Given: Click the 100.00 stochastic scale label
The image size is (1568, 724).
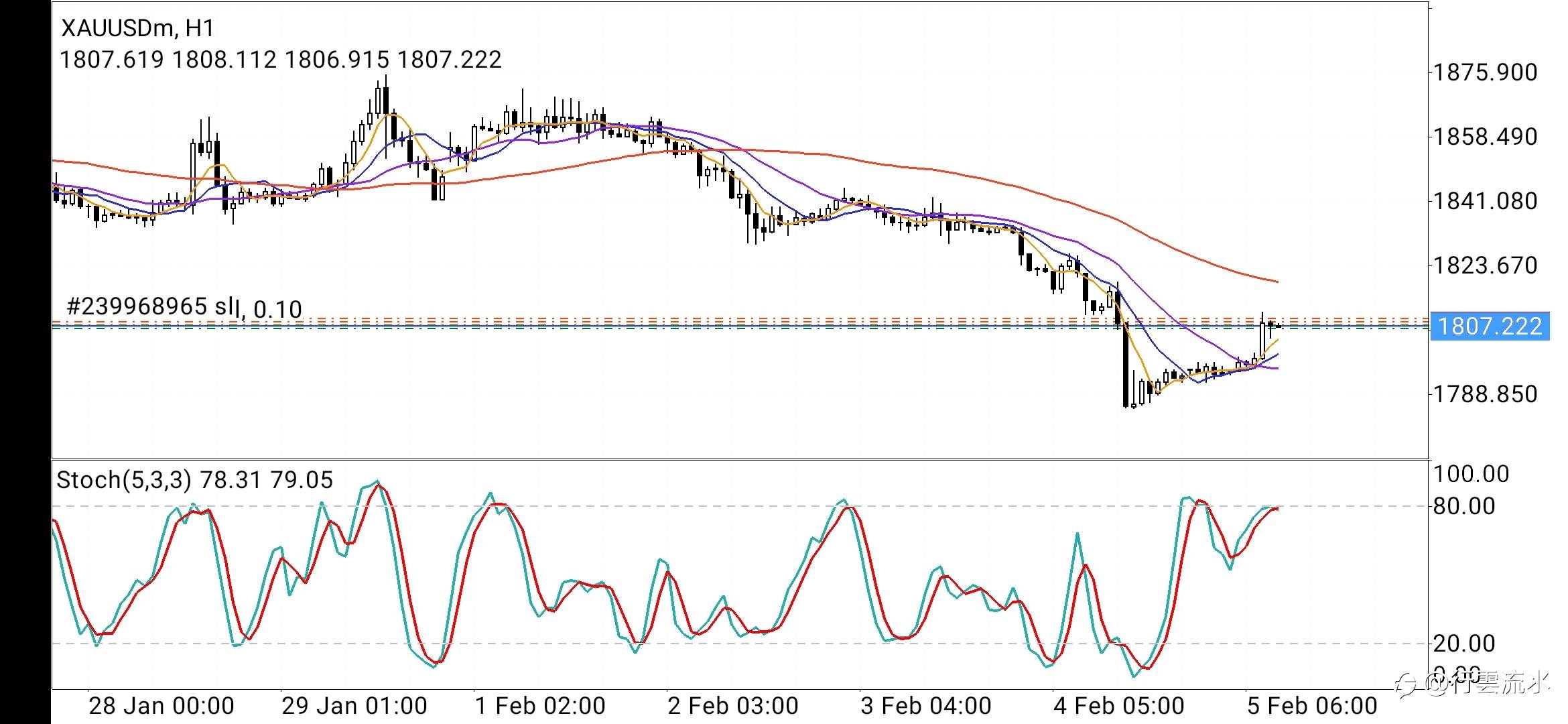Looking at the screenshot, I should click(x=1470, y=475).
